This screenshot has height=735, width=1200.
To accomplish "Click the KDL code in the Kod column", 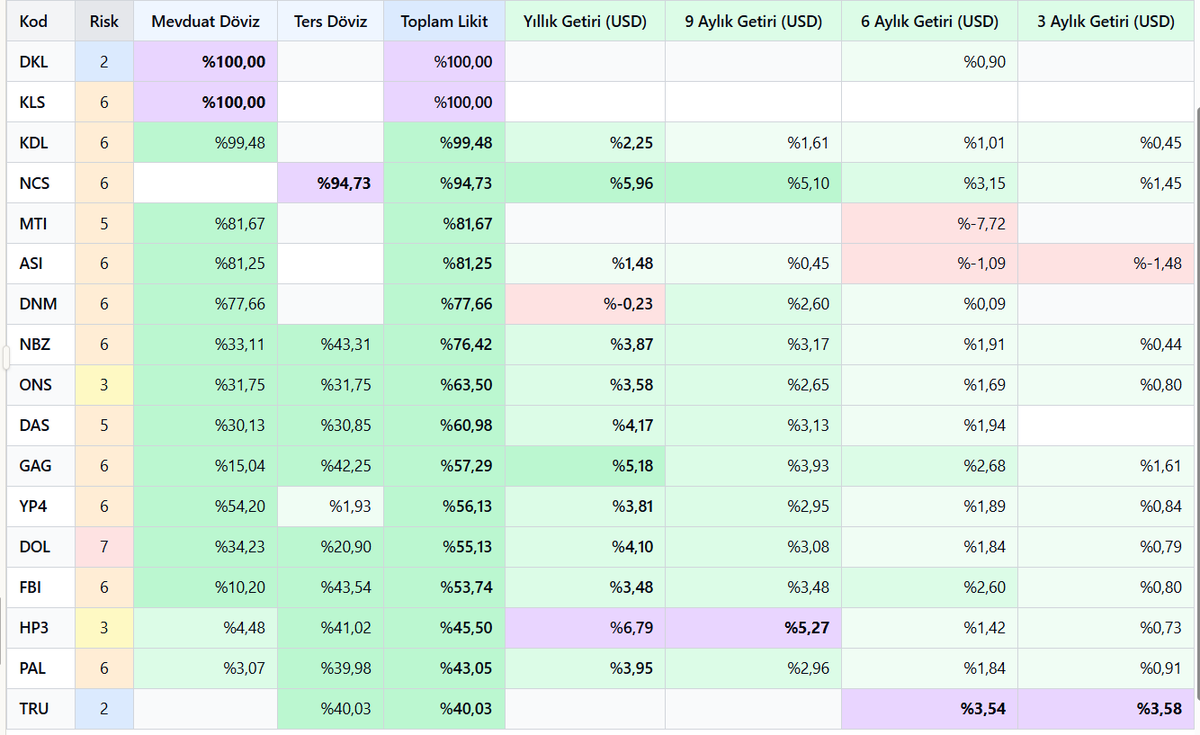I will pos(40,143).
